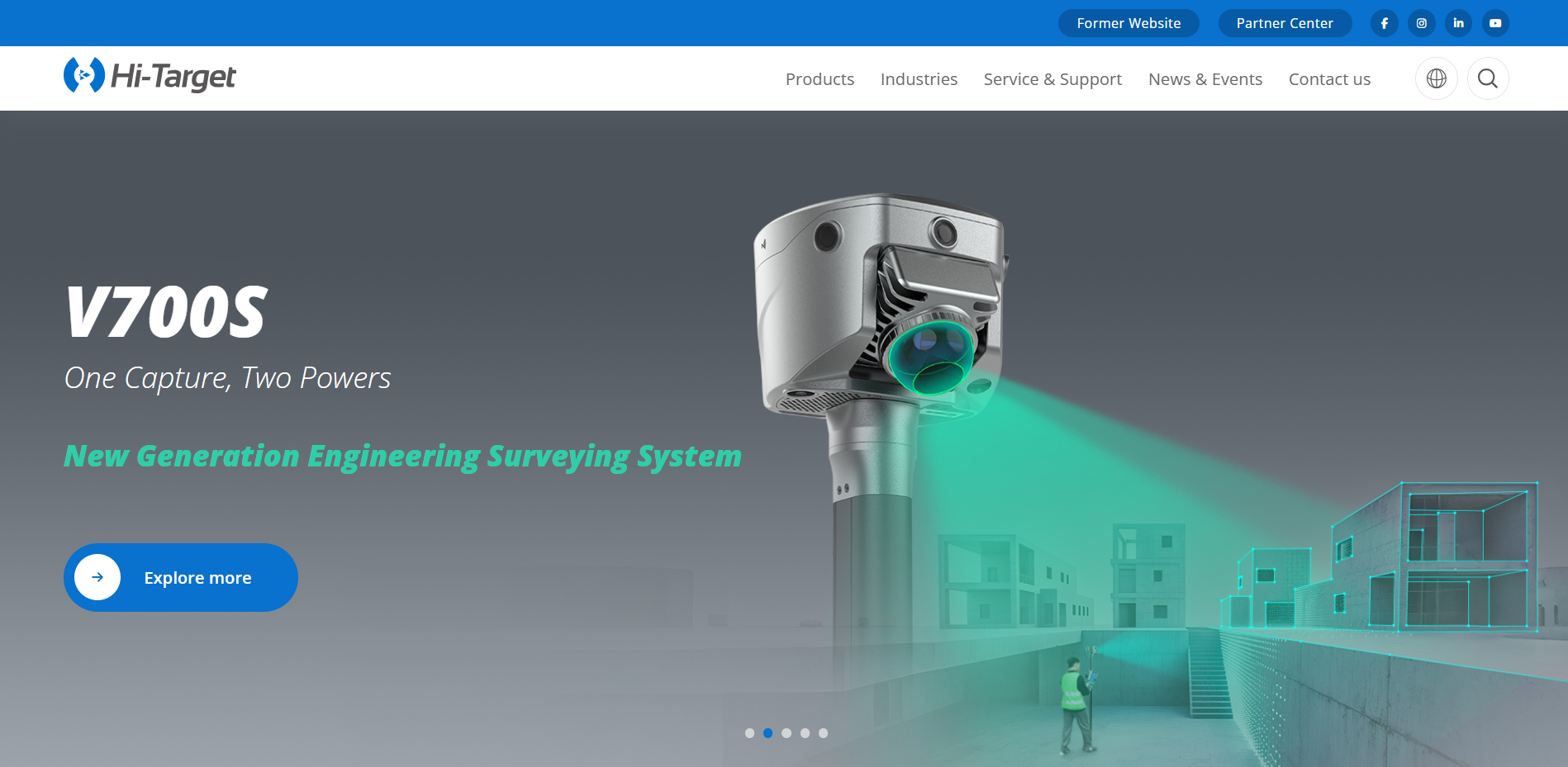Open search with the magnifier icon
Viewport: 1568px width, 767px height.
[1488, 78]
